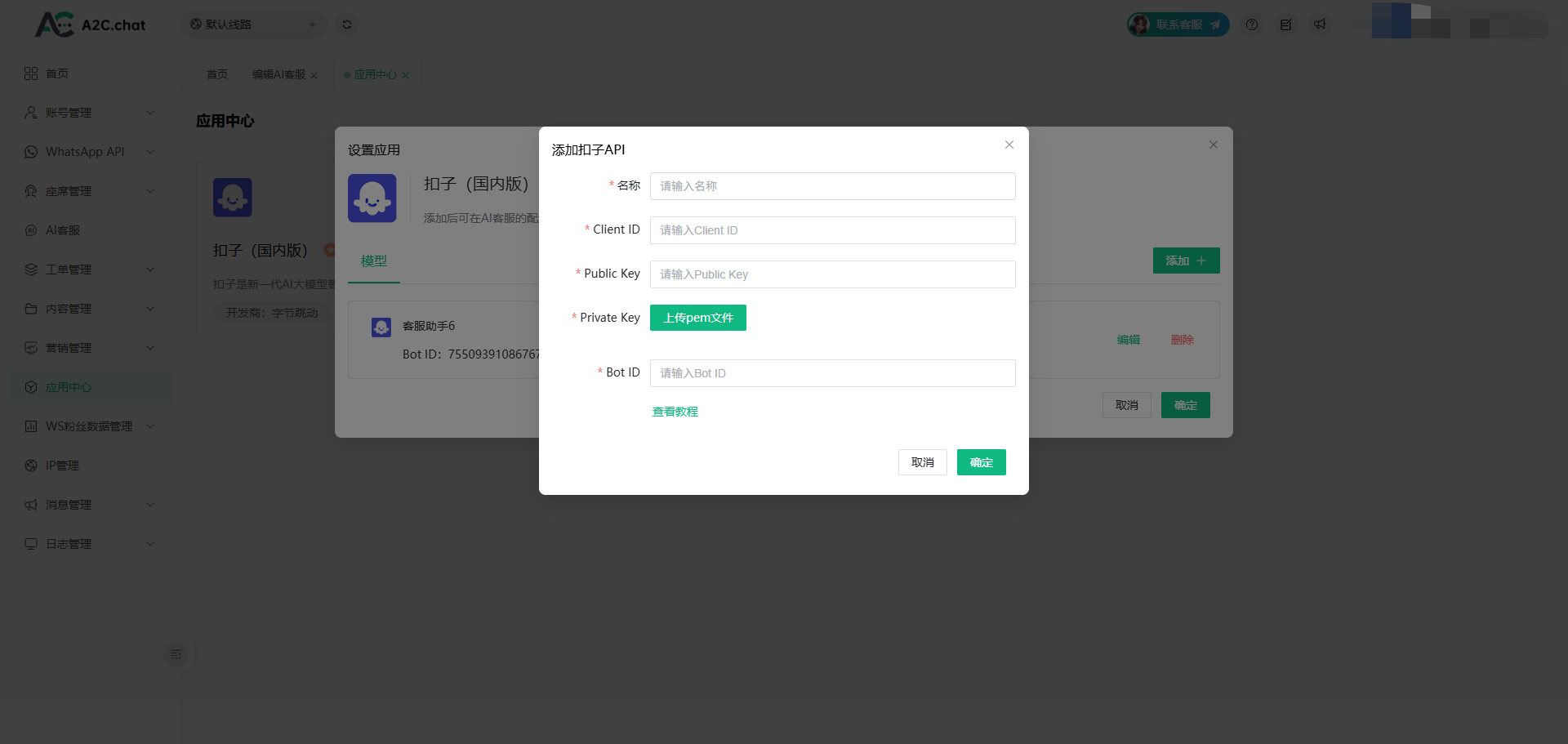Open the 默认线路 route dropdown
Image resolution: width=1568 pixels, height=744 pixels.
click(x=253, y=25)
